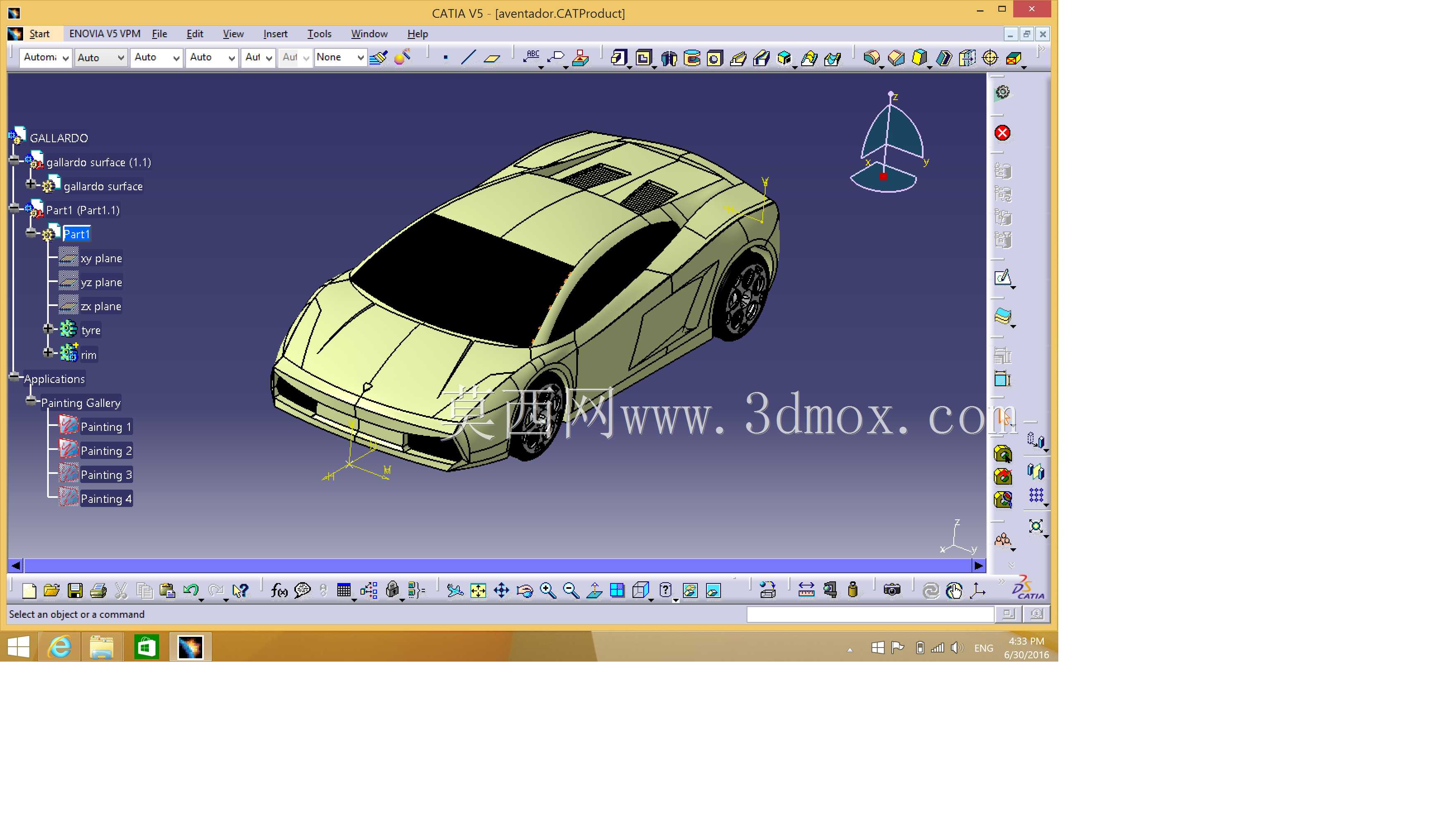Click the power input command field
The image size is (1456, 827).
pyautogui.click(x=870, y=614)
